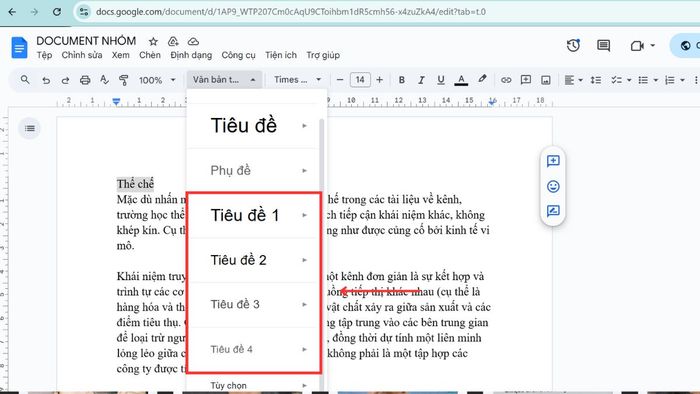Open the Trợ giúp menu
The height and width of the screenshot is (394, 700).
pos(323,55)
